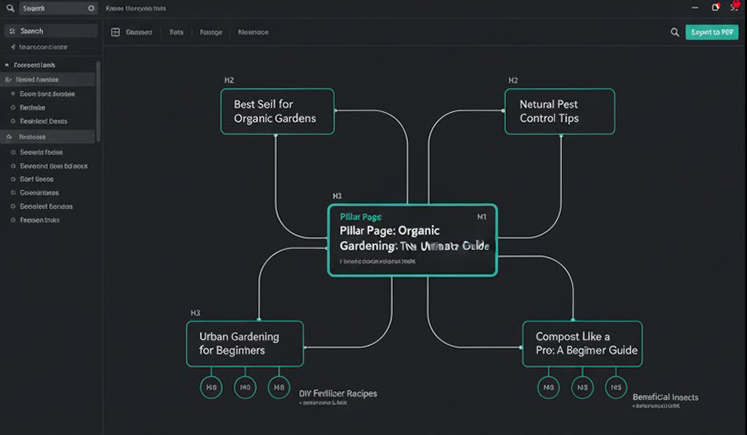Minimize the application window

coord(695,8)
